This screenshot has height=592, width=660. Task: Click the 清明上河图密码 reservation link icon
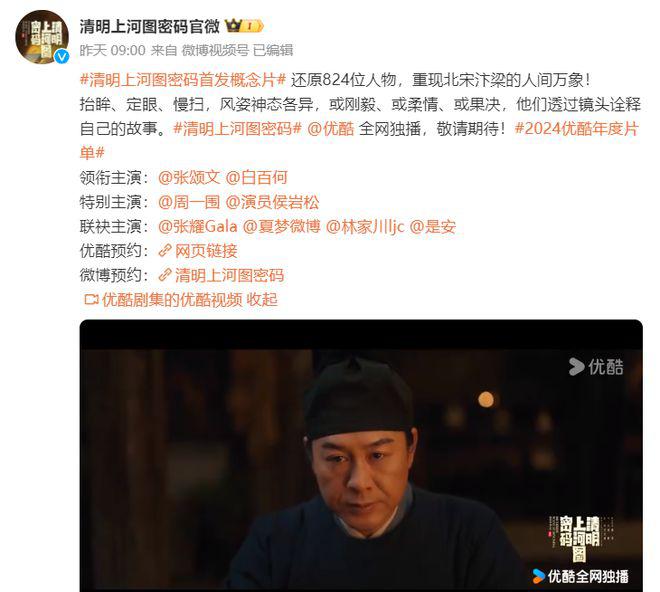tap(165, 275)
